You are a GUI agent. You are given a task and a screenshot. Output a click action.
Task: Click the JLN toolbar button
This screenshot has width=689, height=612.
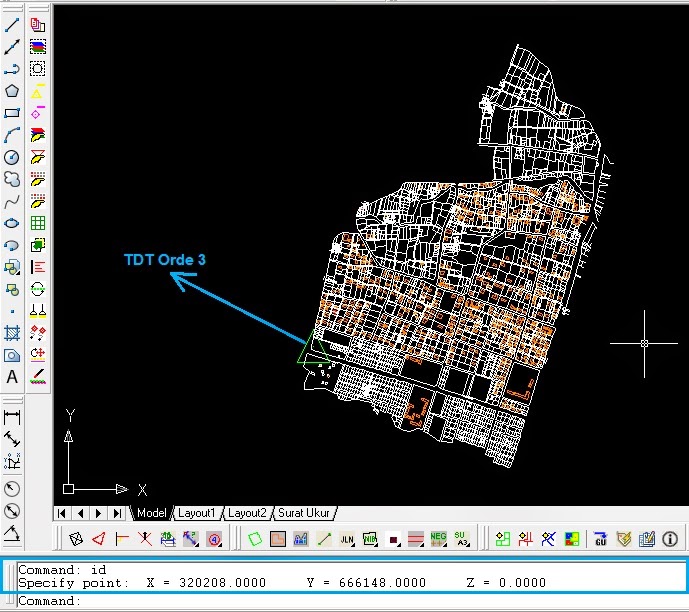click(x=347, y=539)
